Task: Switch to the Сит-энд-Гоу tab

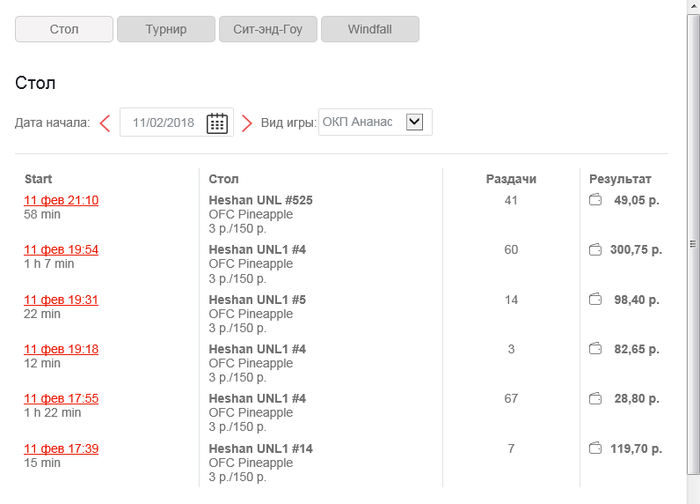Action: (x=267, y=29)
